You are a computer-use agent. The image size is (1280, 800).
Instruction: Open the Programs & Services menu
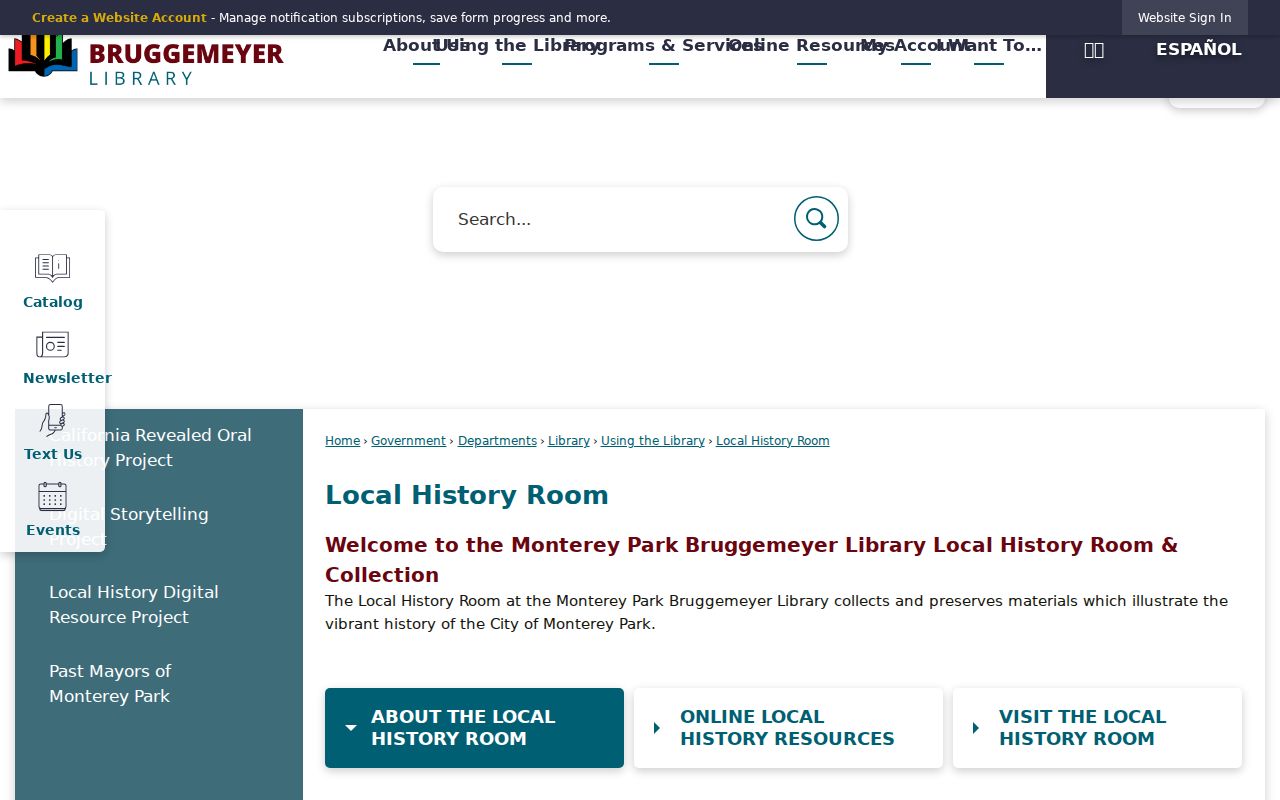[664, 46]
